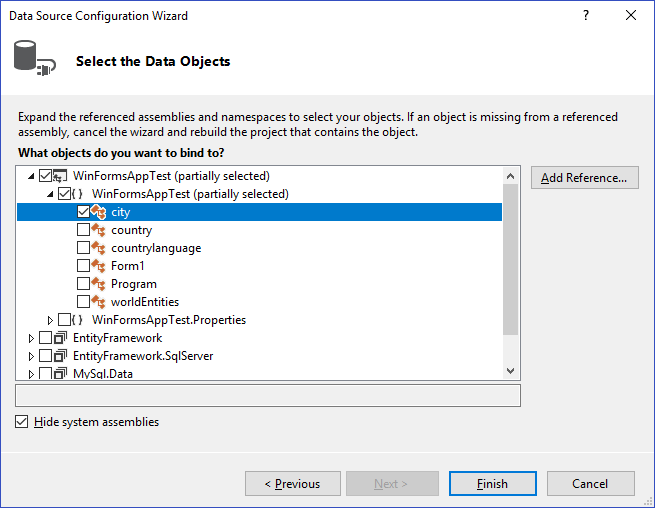
Task: Click the WinFormsAppTest root assembly icon
Action: point(61,176)
